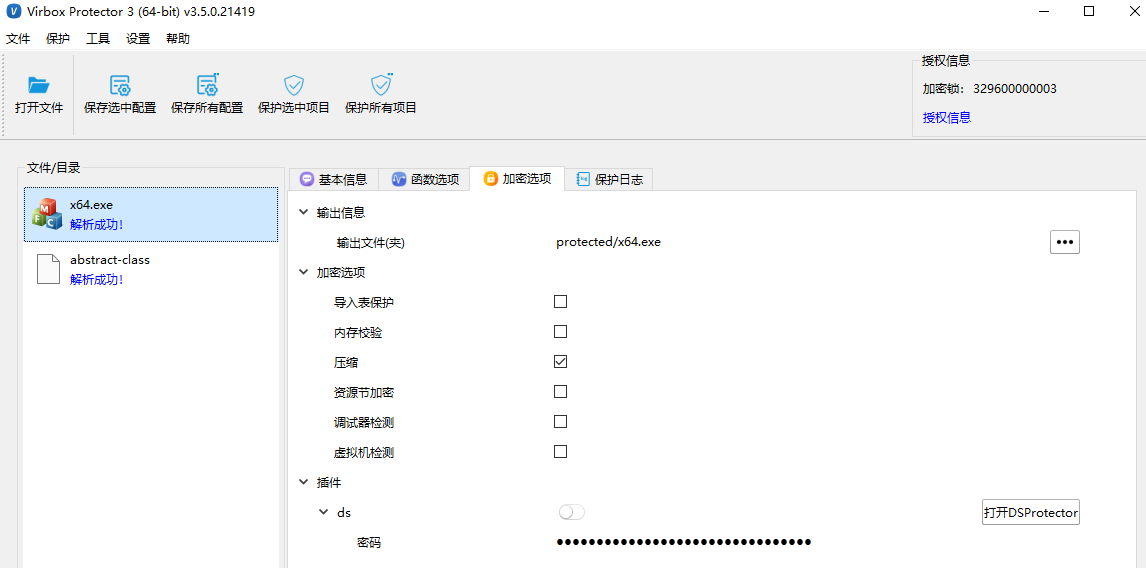The image size is (1146, 568).
Task: Collapse the plugins (插件) section
Action: point(303,482)
